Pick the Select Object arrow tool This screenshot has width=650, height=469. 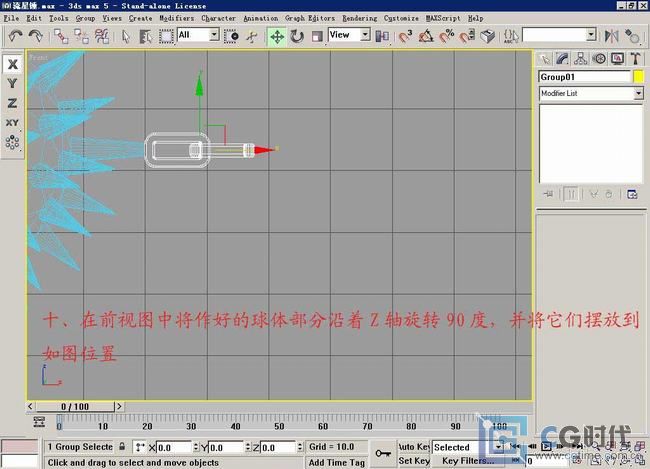[126, 36]
